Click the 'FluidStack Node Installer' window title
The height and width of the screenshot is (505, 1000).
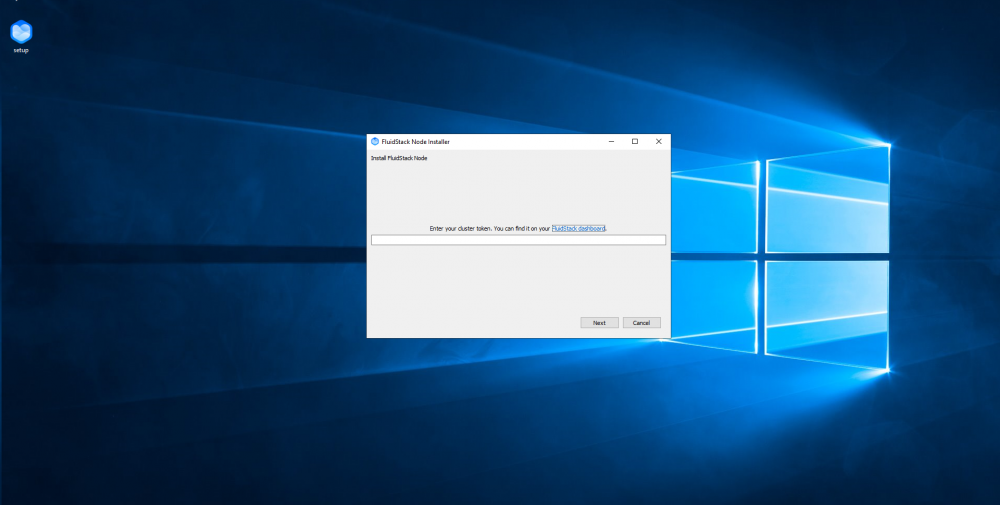point(415,142)
